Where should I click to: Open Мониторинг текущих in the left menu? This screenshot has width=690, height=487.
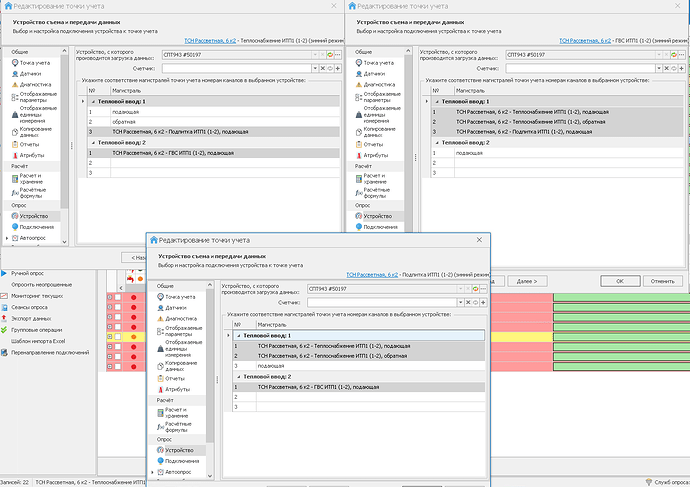coord(37,296)
